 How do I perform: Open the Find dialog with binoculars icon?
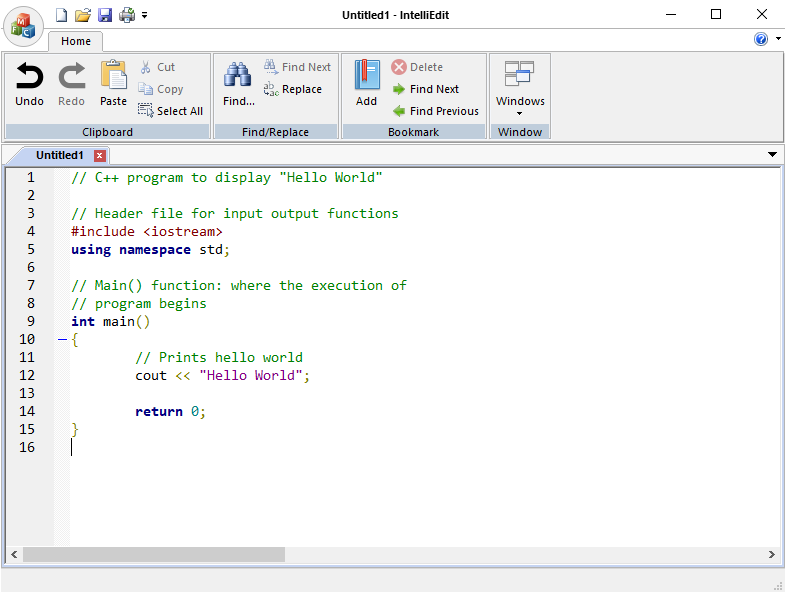coord(238,83)
